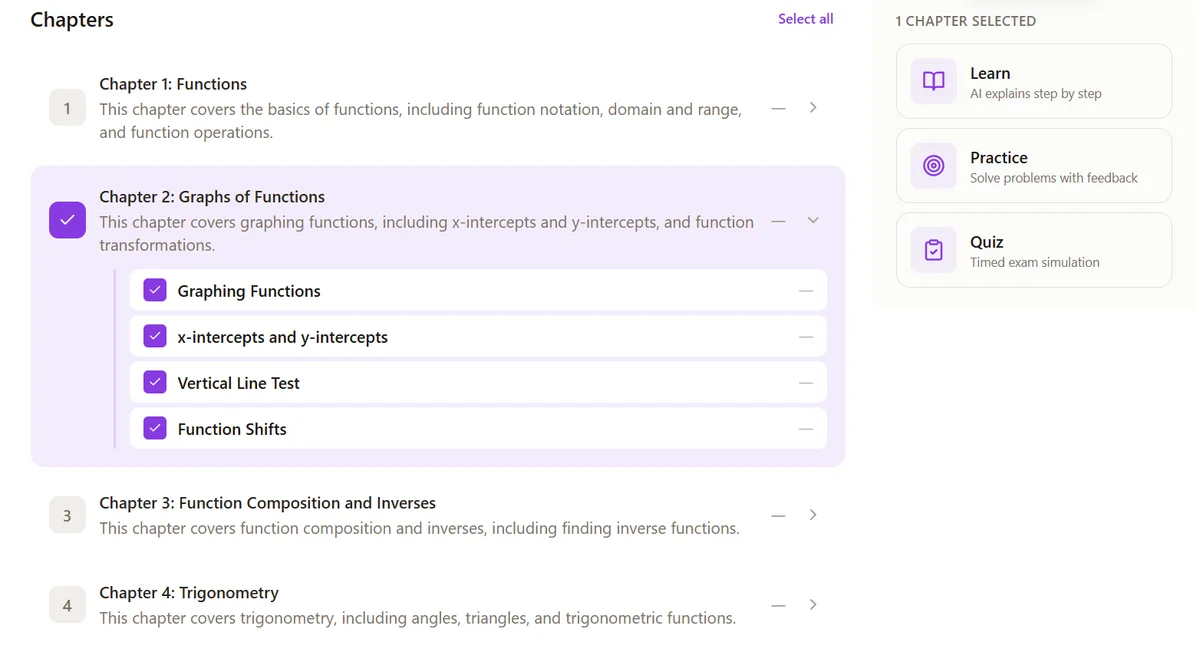Click the Quiz clipboard icon
This screenshot has width=1200, height=658.
tap(933, 250)
